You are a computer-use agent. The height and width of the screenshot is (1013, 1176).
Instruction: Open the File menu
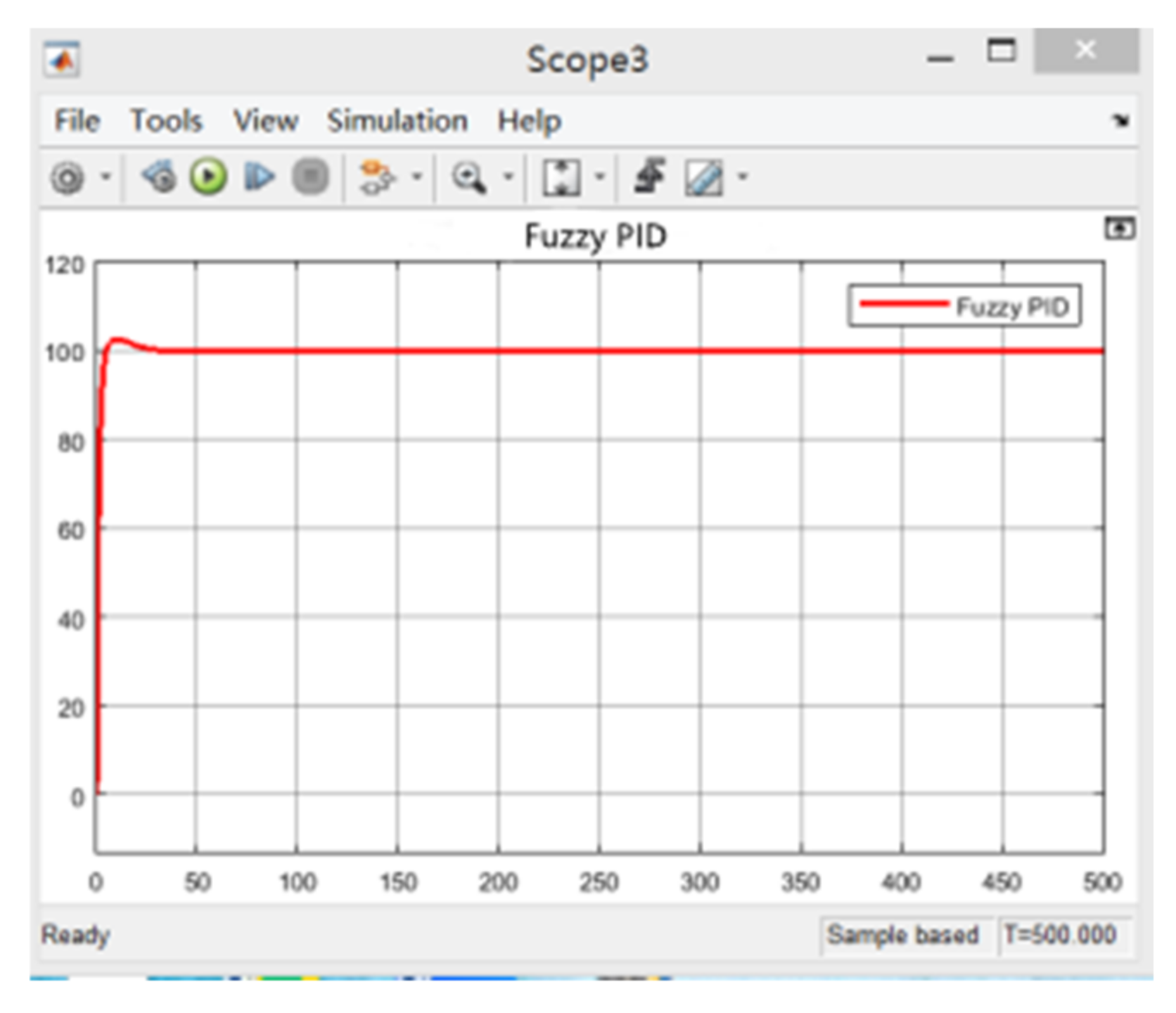point(77,121)
